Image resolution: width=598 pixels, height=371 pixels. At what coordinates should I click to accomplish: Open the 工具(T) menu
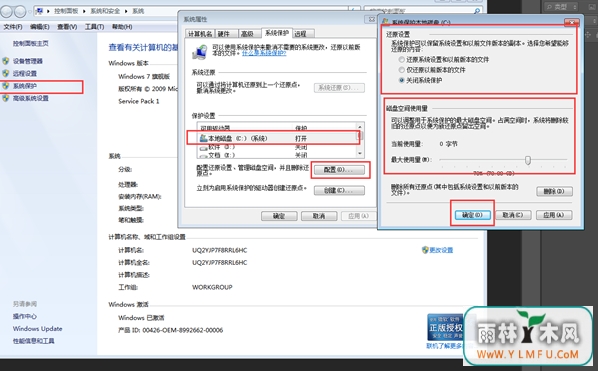pos(95,27)
